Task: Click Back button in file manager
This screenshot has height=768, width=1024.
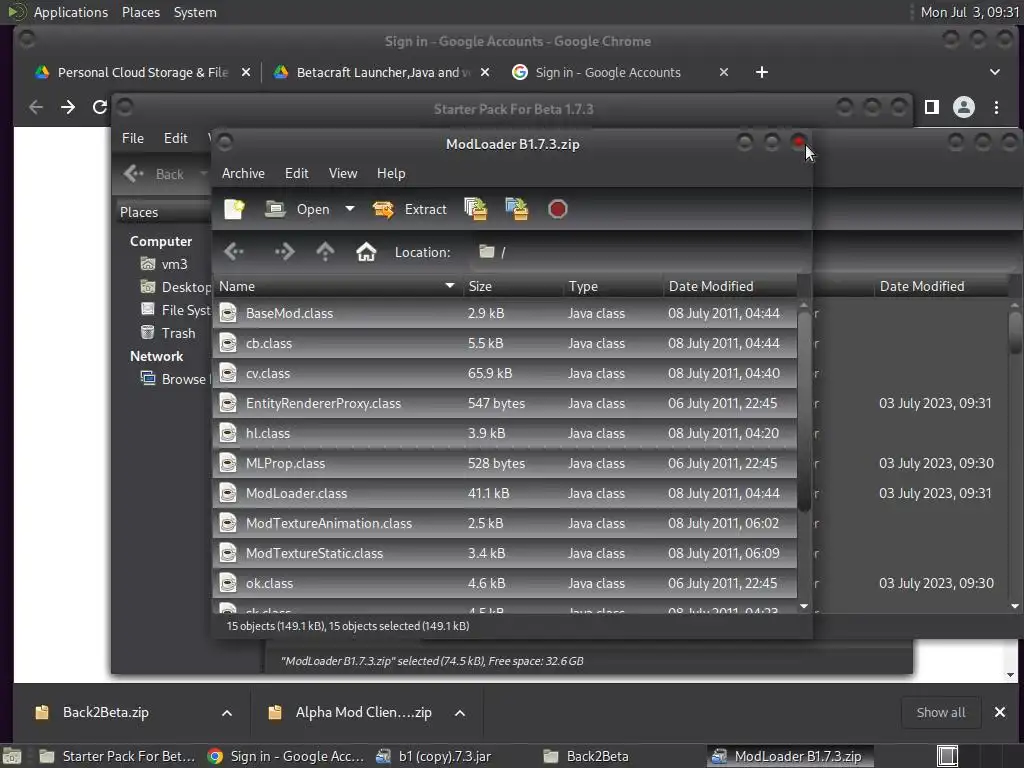Action: [x=155, y=174]
